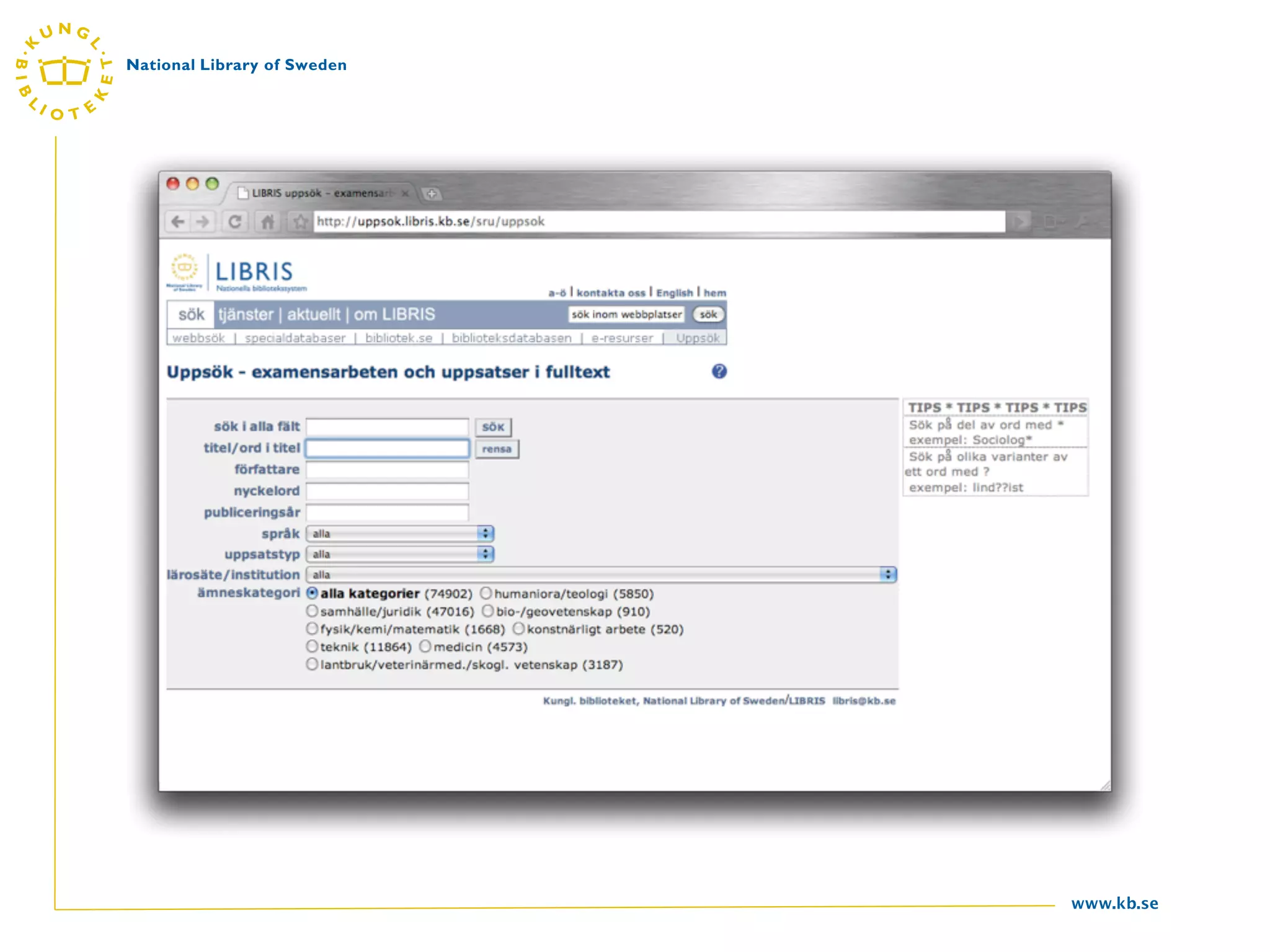
Task: Select the humaniora/teologi category radio button
Action: (x=486, y=594)
